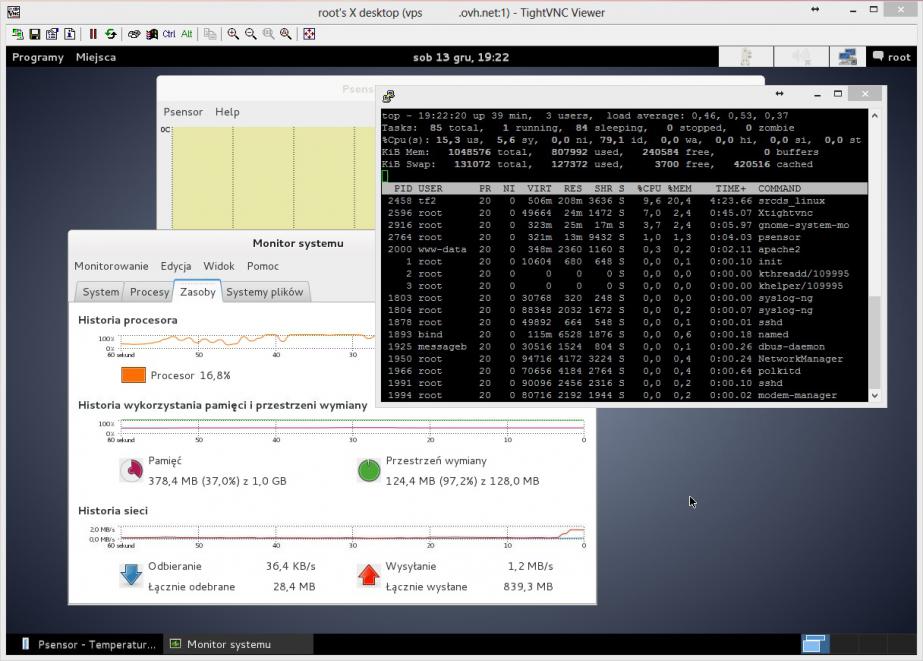The width and height of the screenshot is (923, 661).
Task: Click the Refresh screen icon
Action: pyautogui.click(x=110, y=34)
